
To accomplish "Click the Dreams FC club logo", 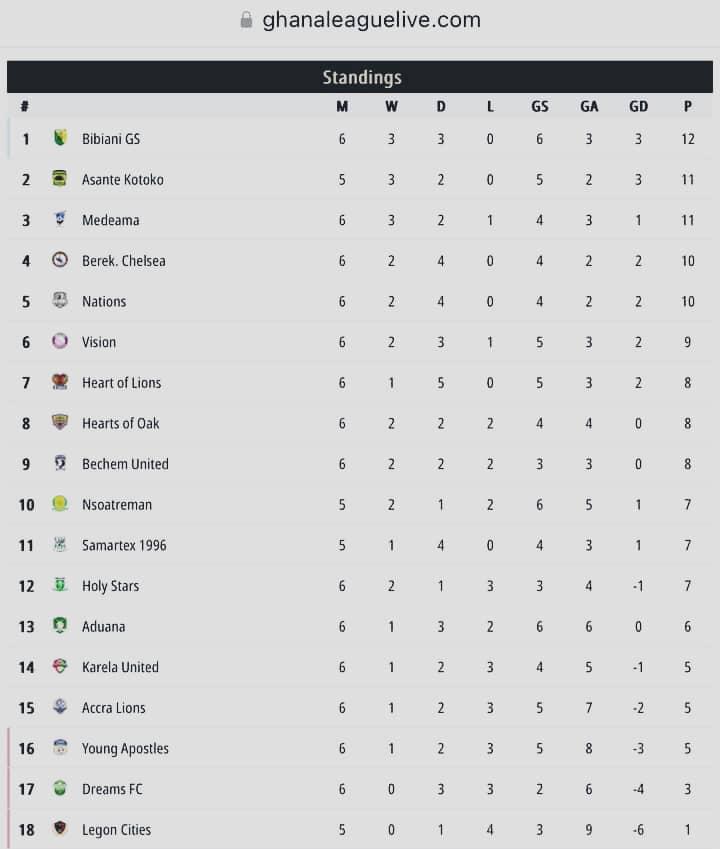I will (x=60, y=788).
